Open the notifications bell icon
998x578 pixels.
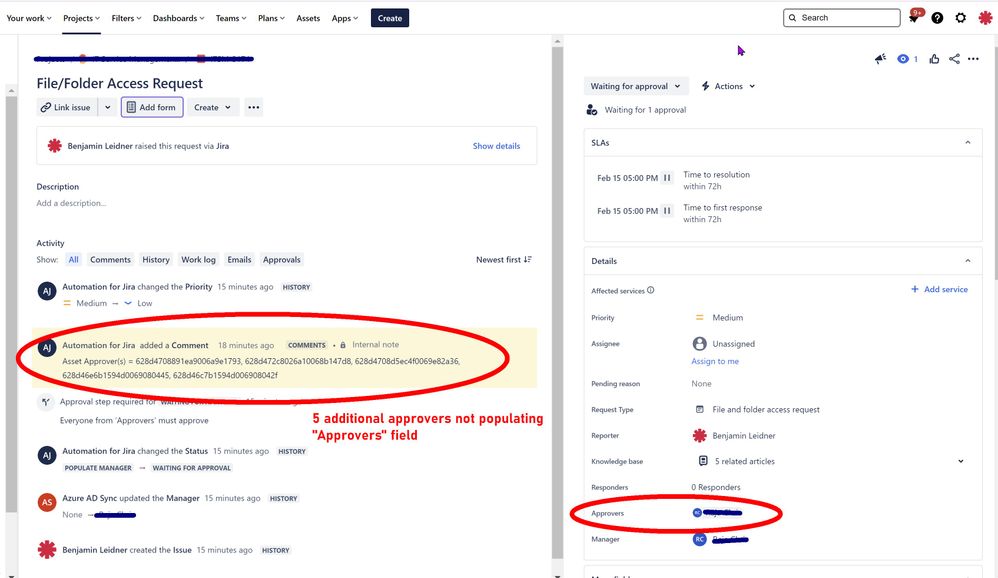click(914, 18)
